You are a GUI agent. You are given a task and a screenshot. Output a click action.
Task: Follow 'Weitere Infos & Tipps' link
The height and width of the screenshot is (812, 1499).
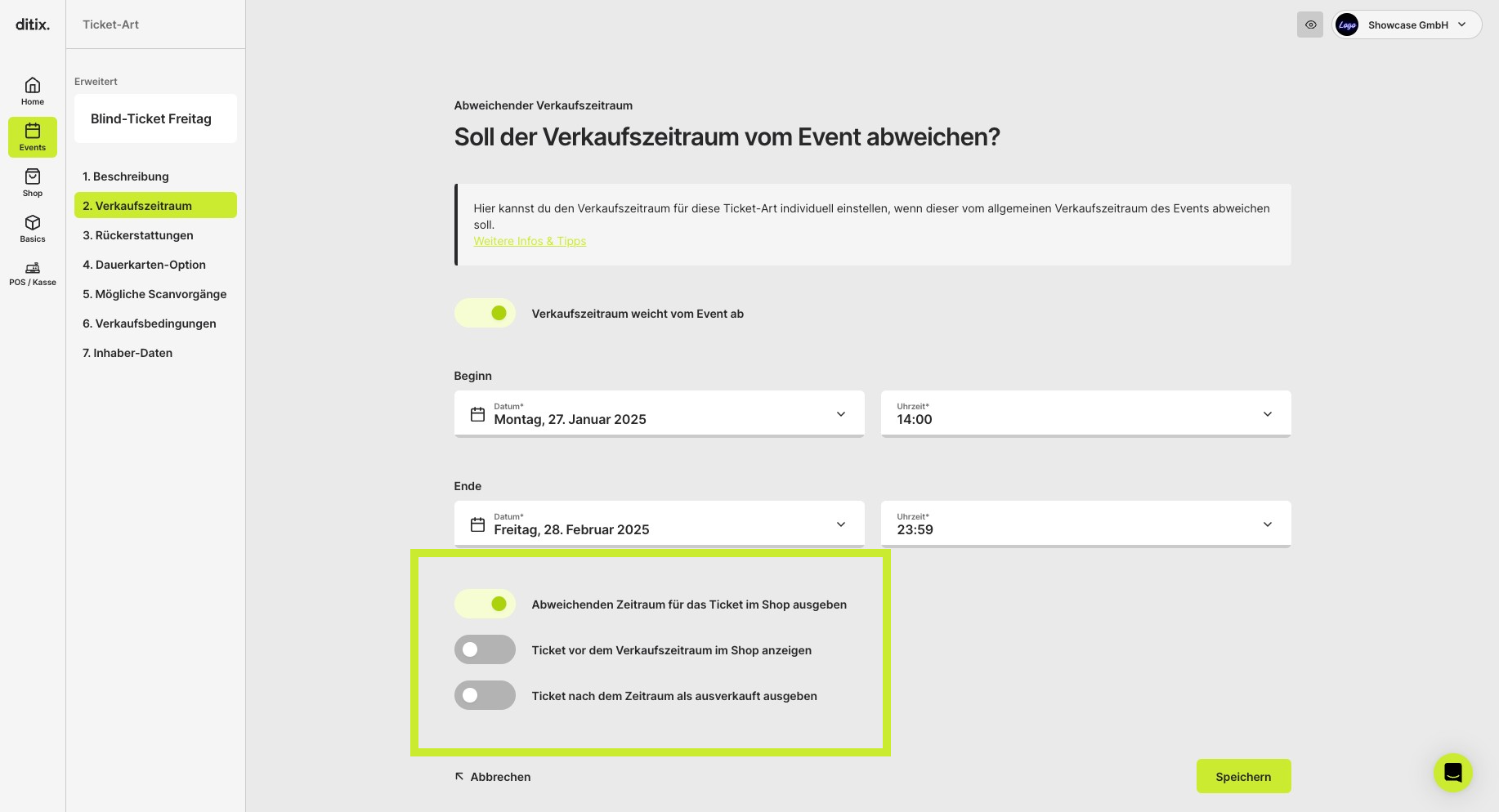point(530,241)
